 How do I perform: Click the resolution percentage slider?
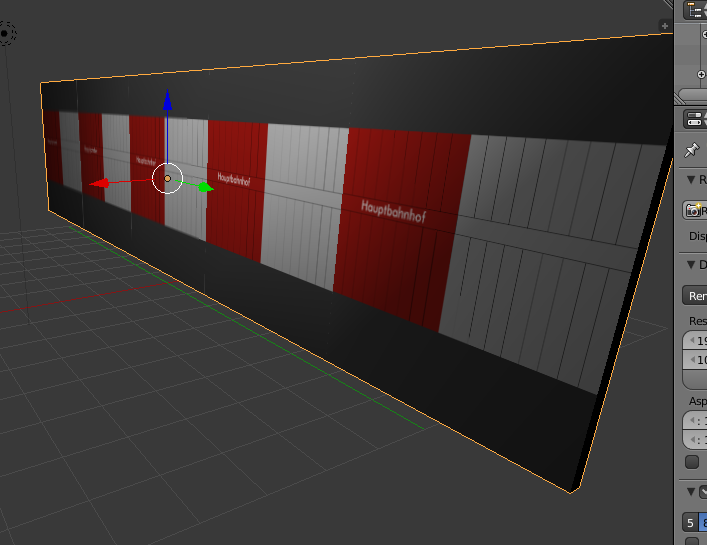[x=695, y=379]
